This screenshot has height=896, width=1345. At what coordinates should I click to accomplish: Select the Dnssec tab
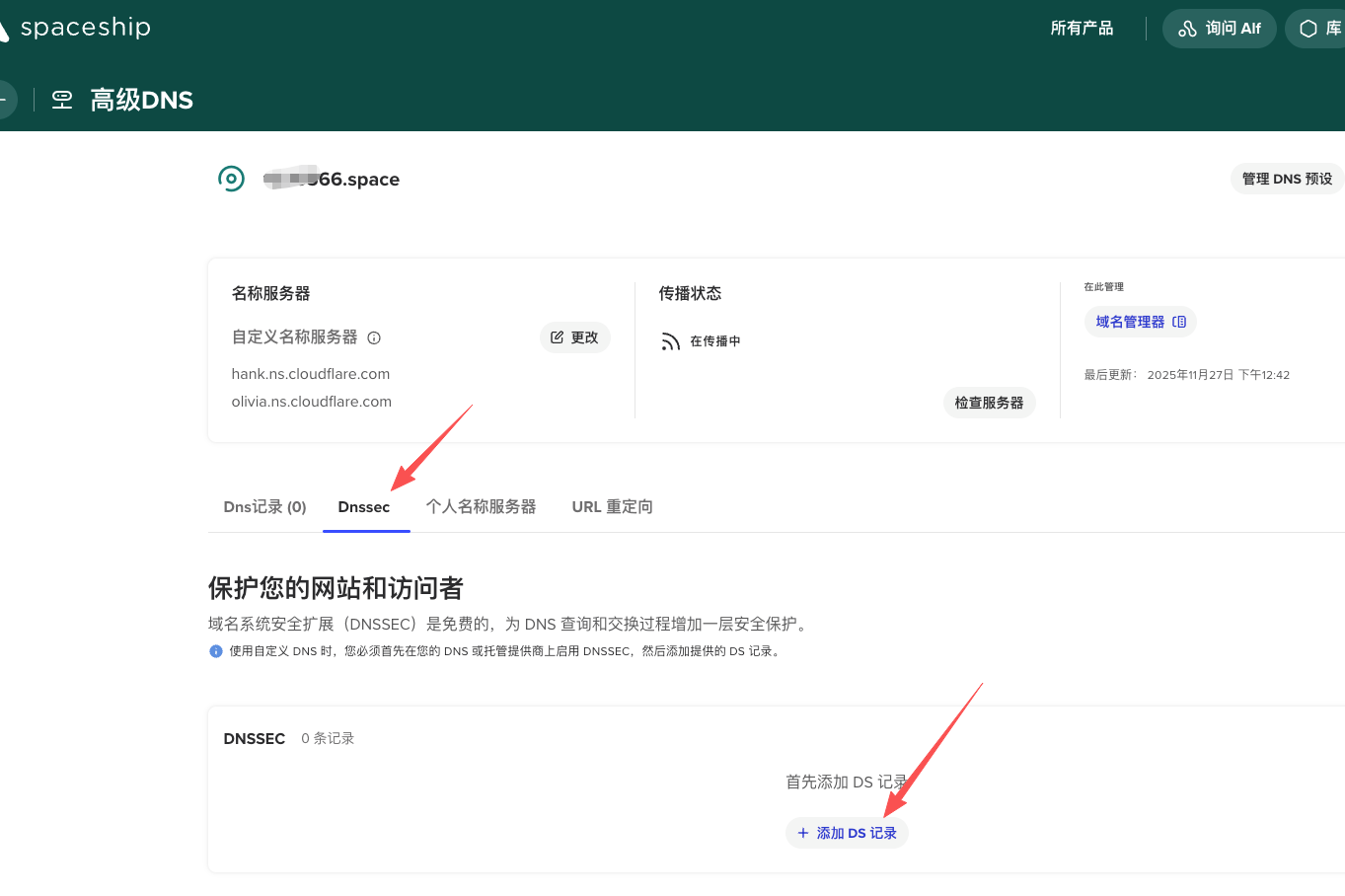[x=364, y=507]
